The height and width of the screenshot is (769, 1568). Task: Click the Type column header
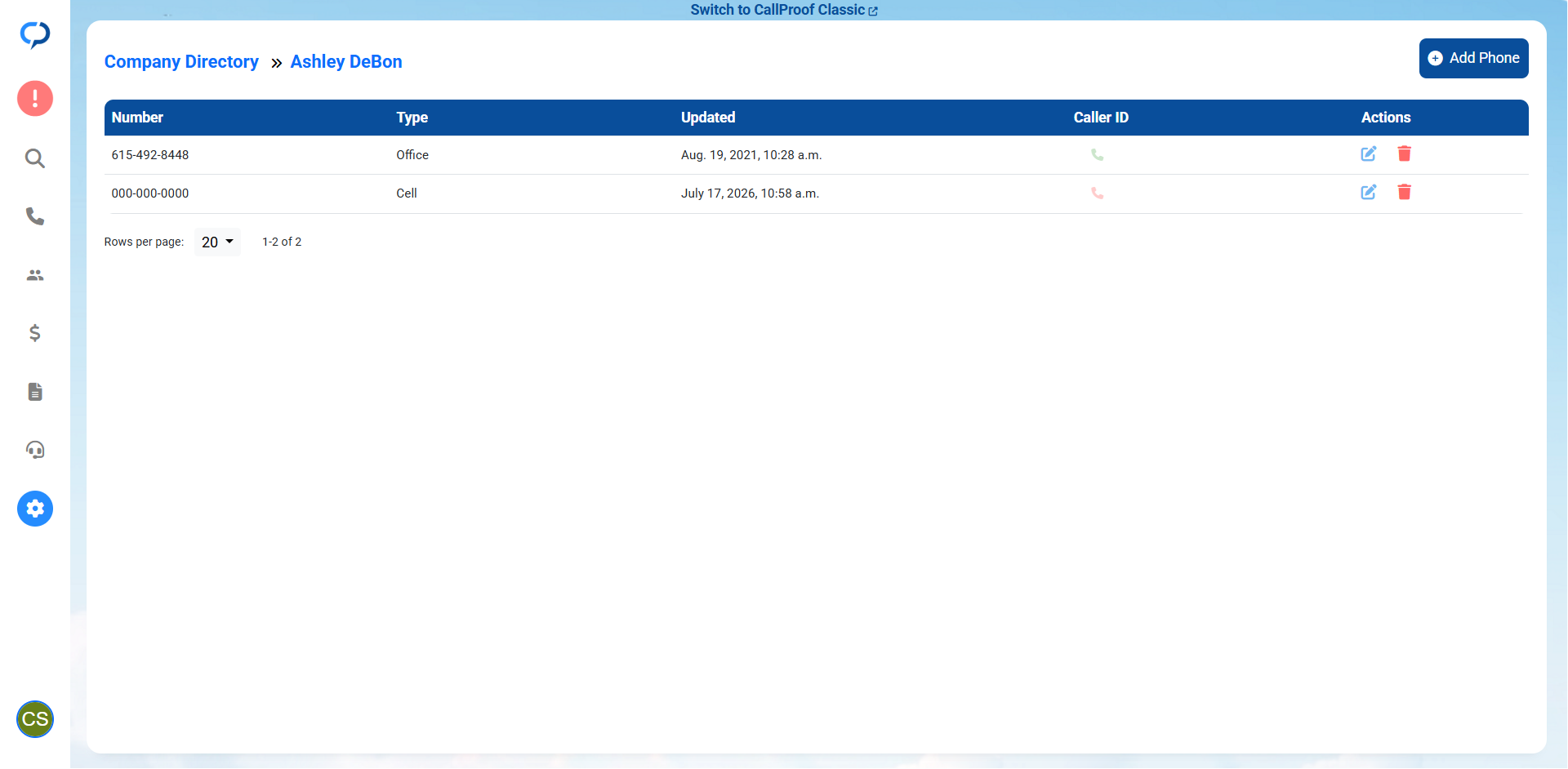click(x=412, y=118)
